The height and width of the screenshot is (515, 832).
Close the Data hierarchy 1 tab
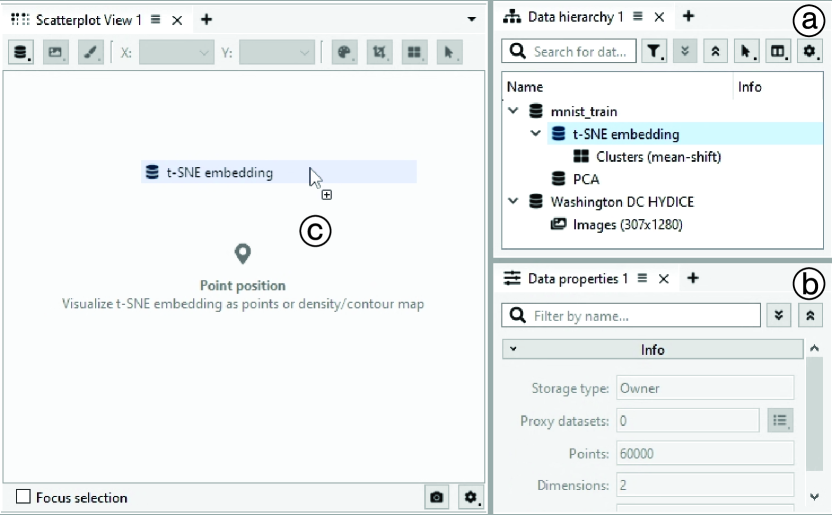click(659, 17)
